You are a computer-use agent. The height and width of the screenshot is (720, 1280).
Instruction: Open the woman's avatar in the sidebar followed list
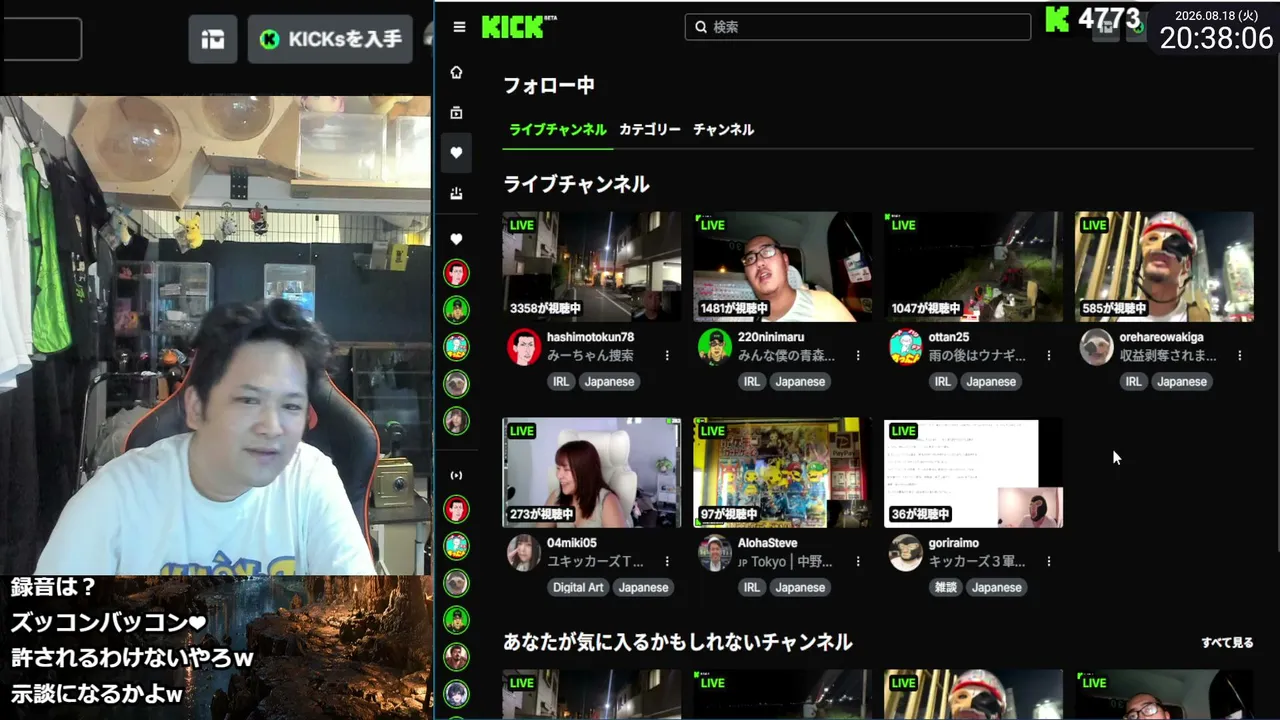click(457, 421)
